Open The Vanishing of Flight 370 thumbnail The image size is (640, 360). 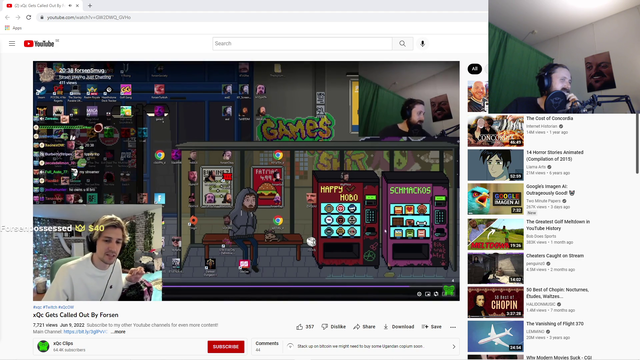tap(496, 336)
